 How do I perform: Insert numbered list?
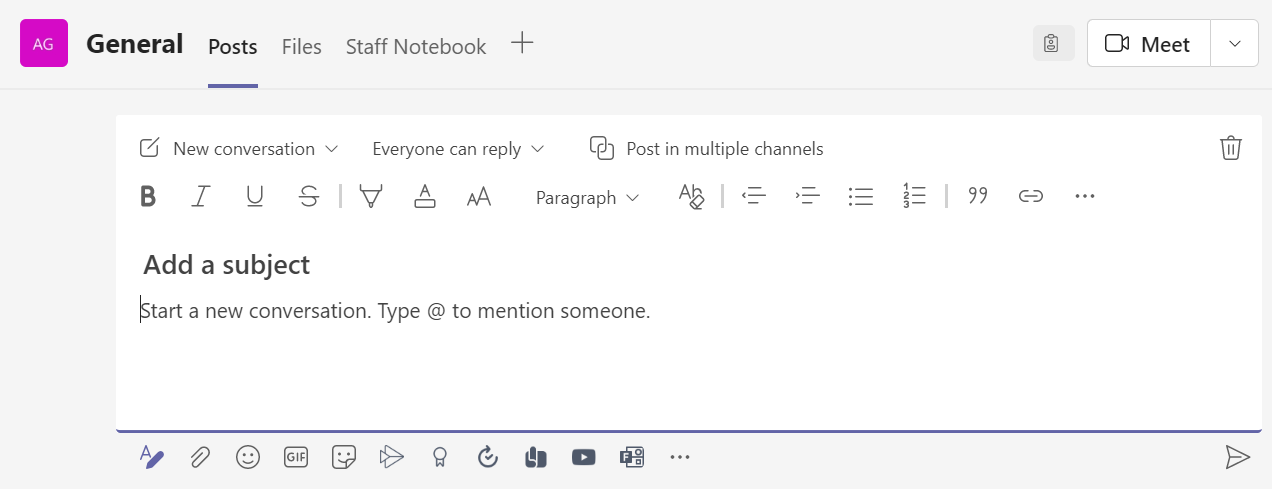coord(914,197)
